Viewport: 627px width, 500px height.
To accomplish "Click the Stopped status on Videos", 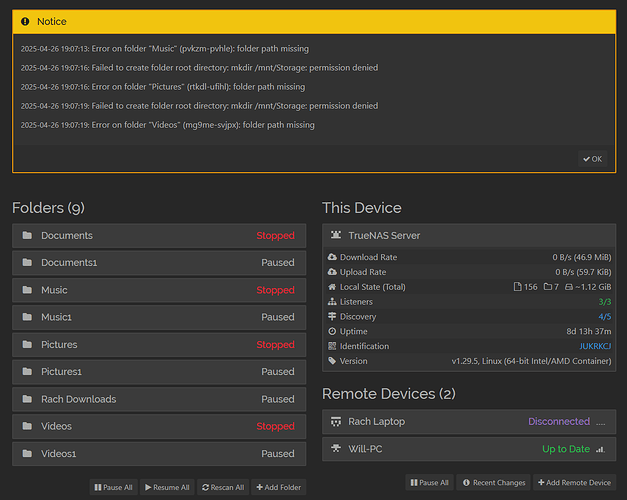I will 276,426.
